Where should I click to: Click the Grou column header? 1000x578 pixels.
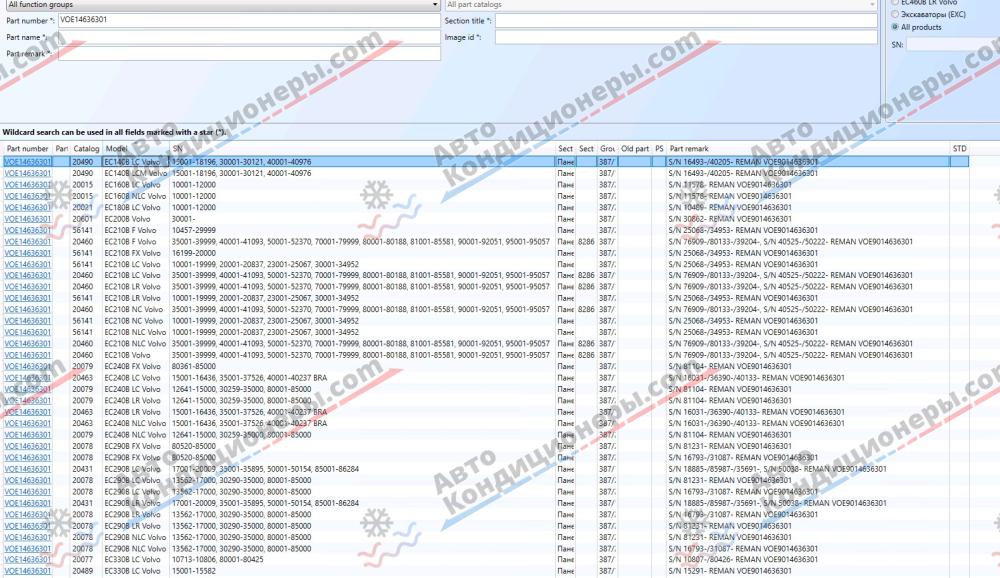click(x=607, y=149)
